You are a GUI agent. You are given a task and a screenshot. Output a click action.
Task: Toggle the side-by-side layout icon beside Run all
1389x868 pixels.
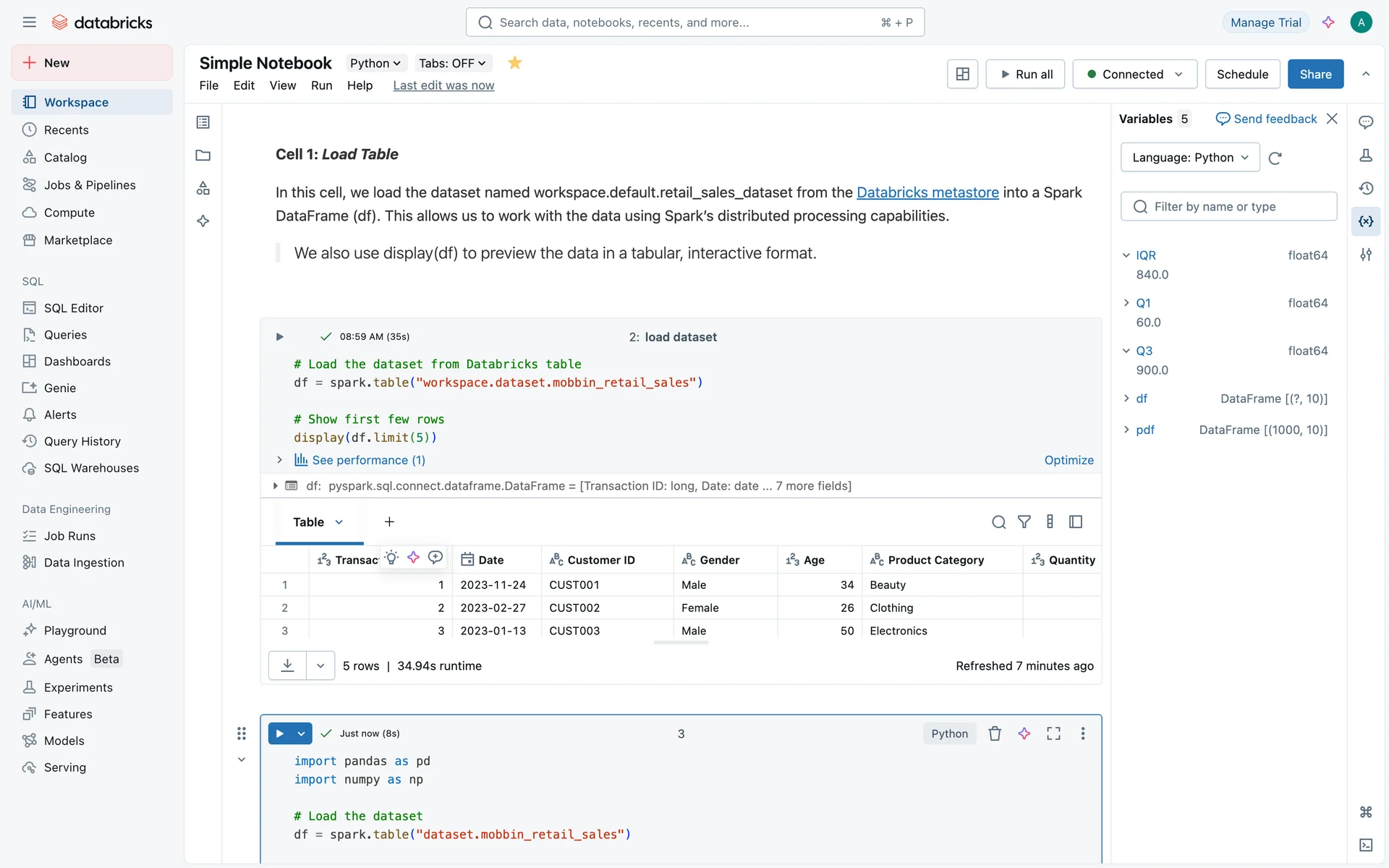coord(962,74)
